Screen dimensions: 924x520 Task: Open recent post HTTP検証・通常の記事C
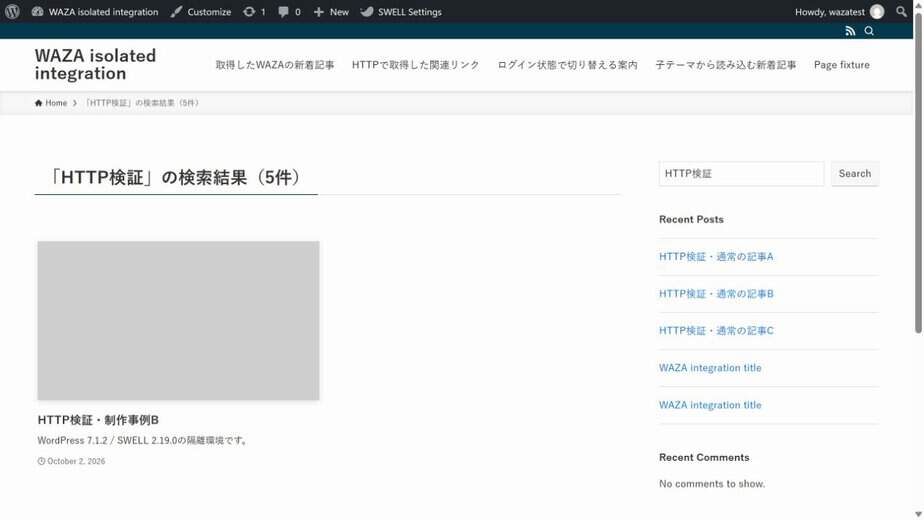pos(716,331)
